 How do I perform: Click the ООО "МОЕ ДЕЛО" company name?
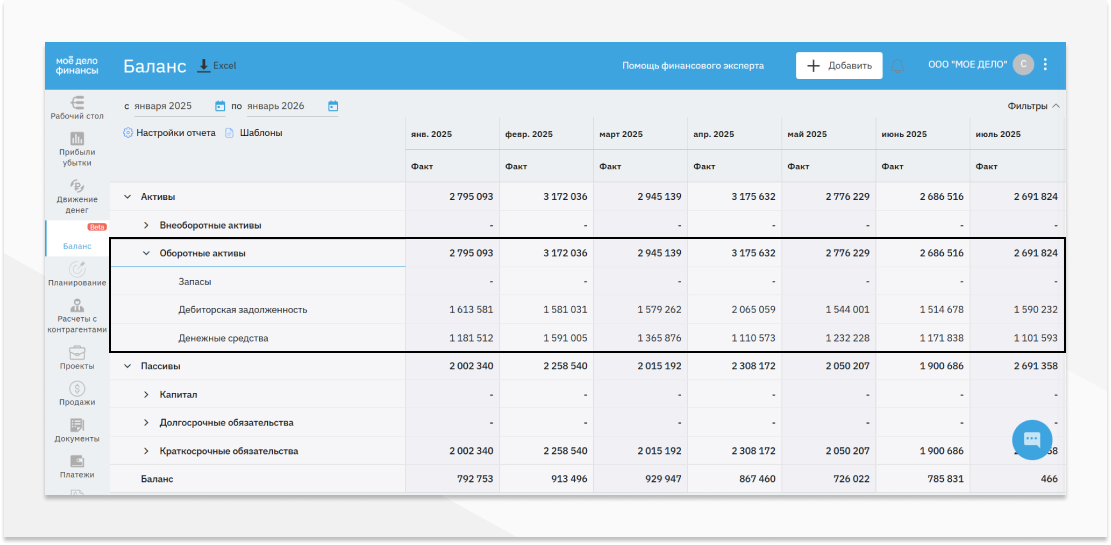pos(967,64)
